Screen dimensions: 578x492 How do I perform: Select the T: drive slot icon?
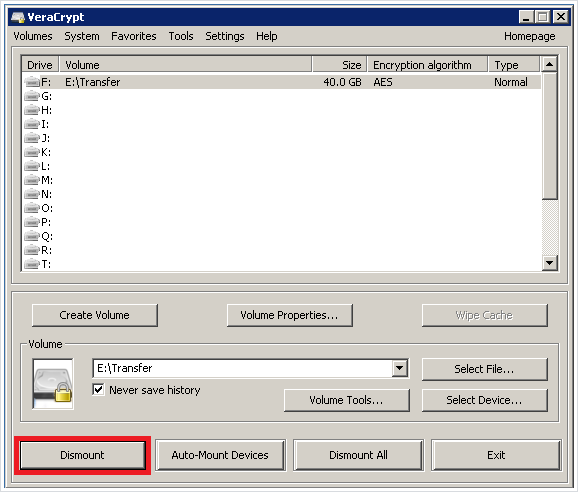coord(32,264)
